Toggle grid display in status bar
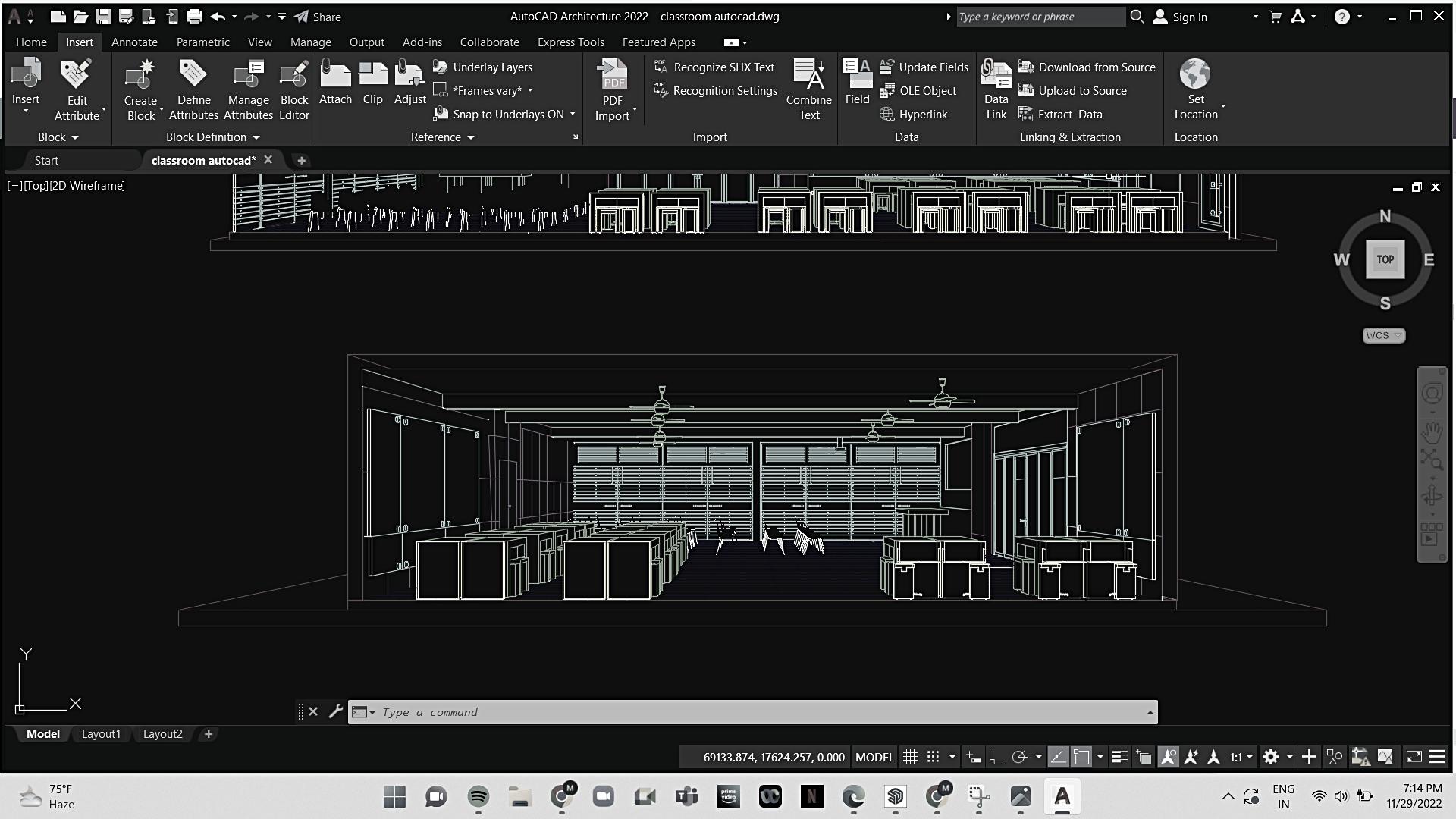 click(911, 757)
